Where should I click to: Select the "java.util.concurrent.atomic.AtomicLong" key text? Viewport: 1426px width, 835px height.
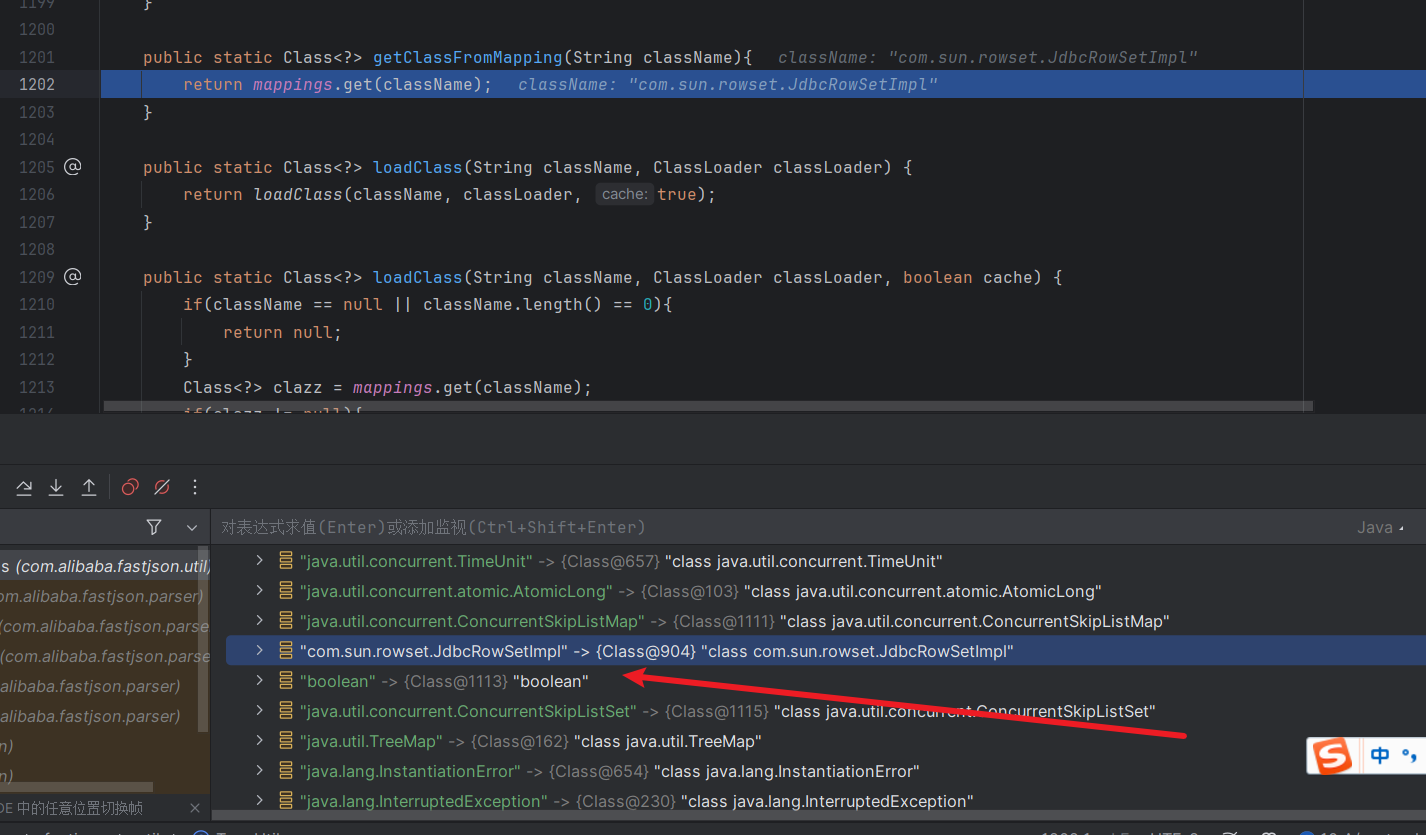(x=456, y=591)
